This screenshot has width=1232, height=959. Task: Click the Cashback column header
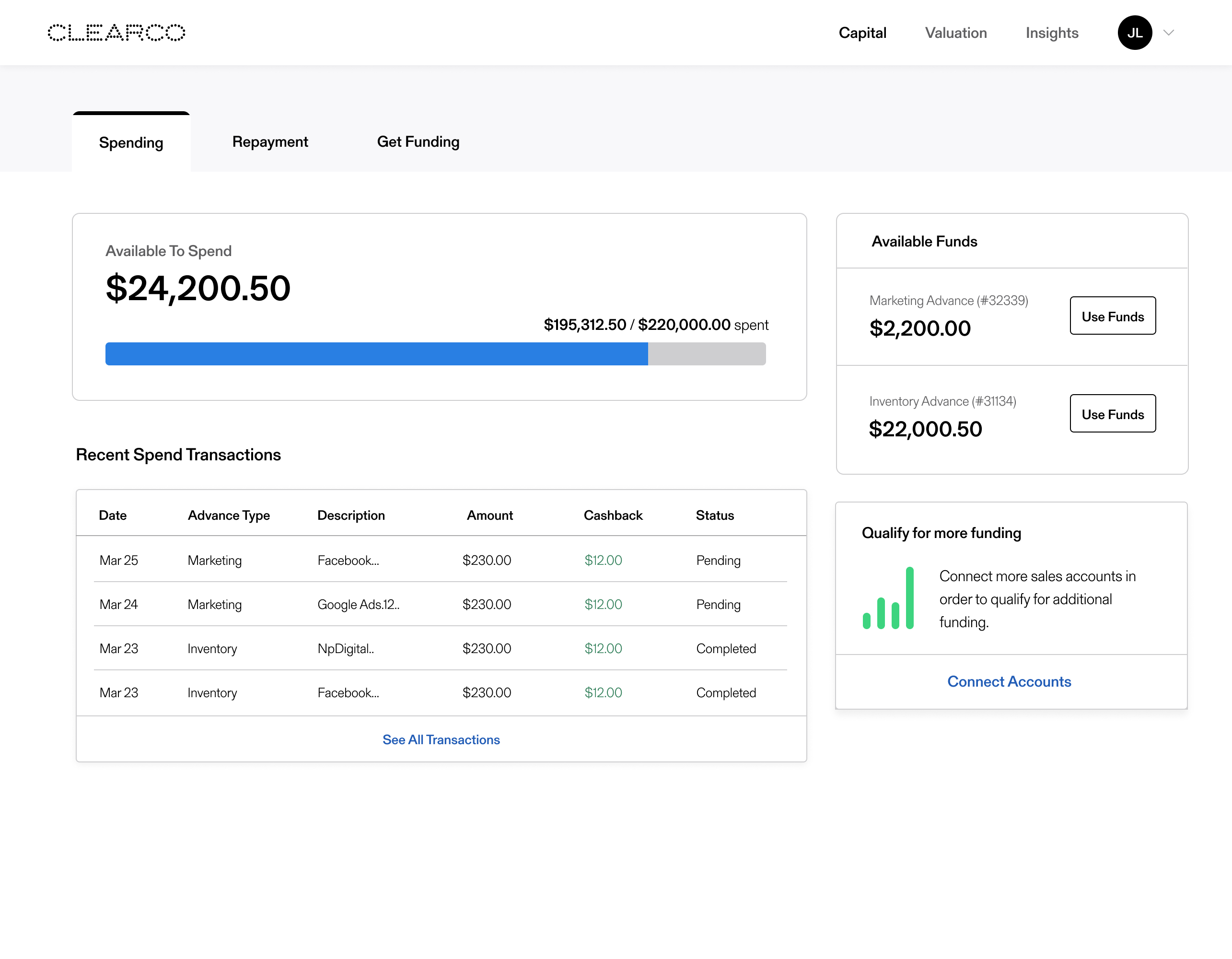(613, 515)
